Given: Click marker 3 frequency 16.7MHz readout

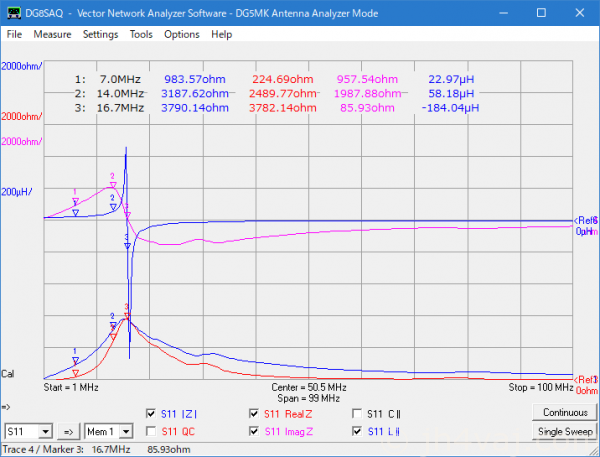Looking at the screenshot, I should click(120, 108).
